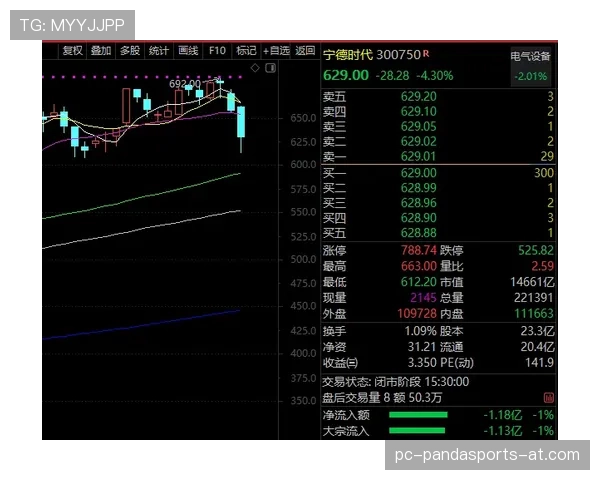Select stock name 宁德时代
Viewport: 600px width, 480px height.
[347, 55]
